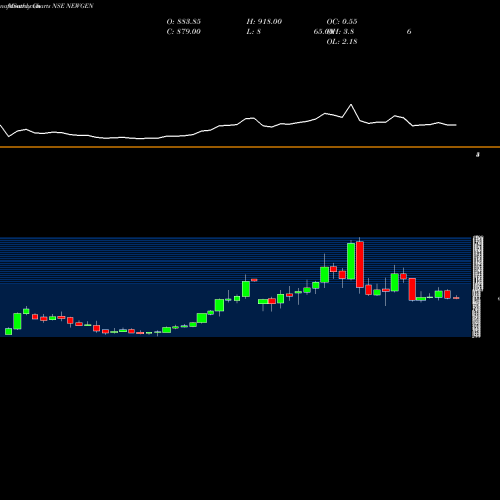The width and height of the screenshot is (500, 500).
Task: Click the high price value 'H: 918.00'
Action: pyautogui.click(x=264, y=22)
